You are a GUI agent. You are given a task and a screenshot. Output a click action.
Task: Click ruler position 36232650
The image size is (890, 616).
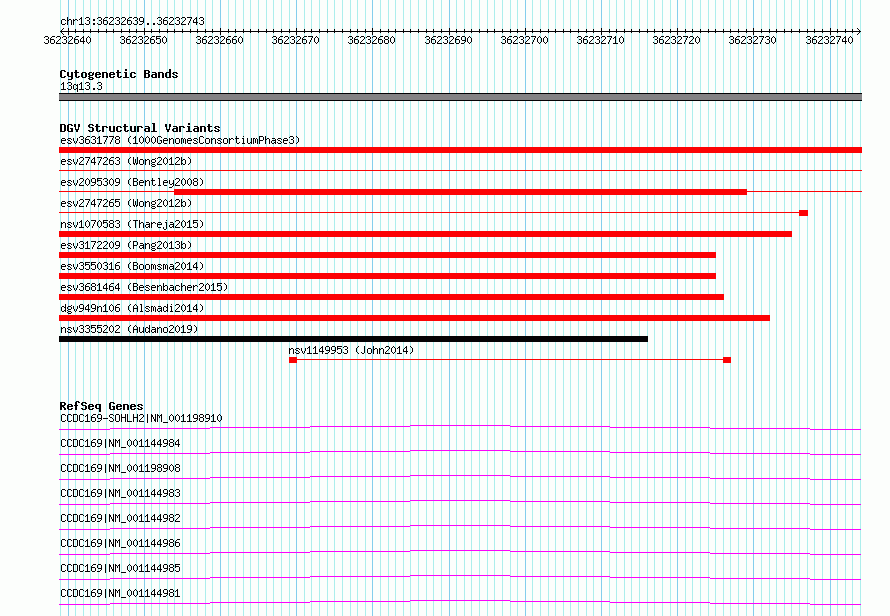[x=143, y=40]
